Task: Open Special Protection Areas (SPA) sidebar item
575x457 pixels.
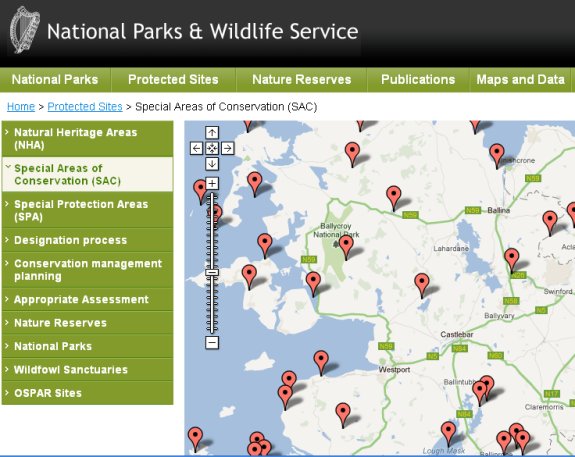Action: click(x=87, y=210)
